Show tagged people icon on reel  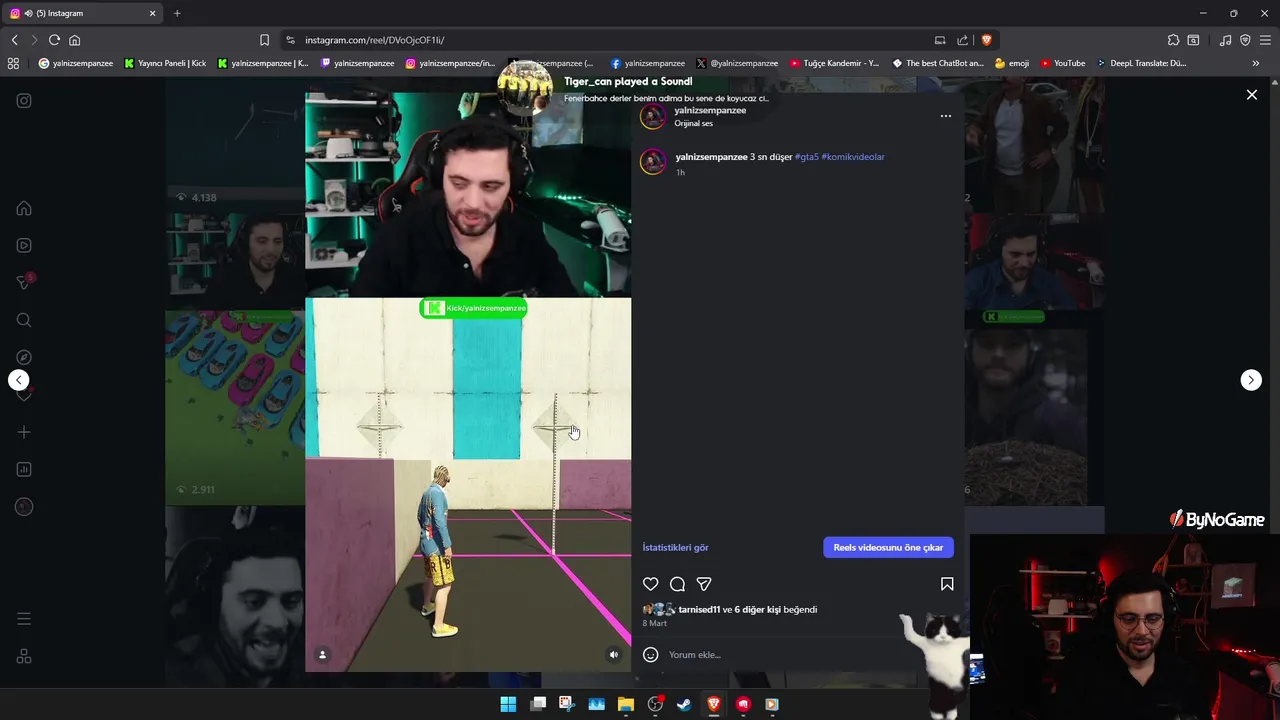pyautogui.click(x=322, y=655)
